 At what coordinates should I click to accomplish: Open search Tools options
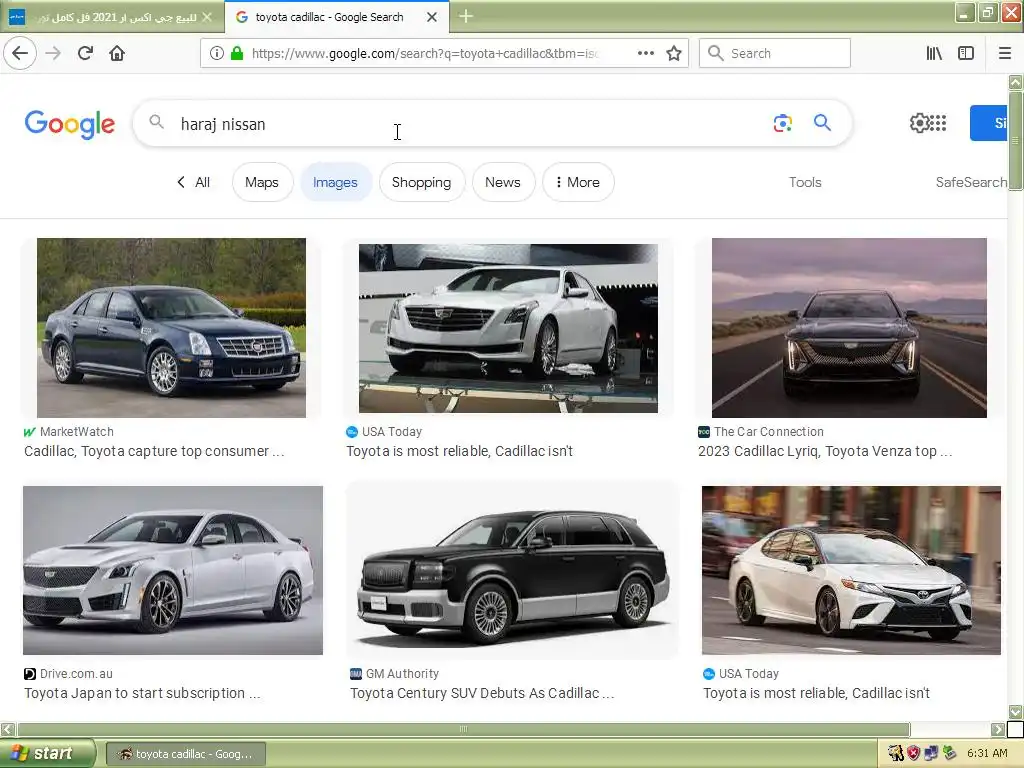point(805,182)
